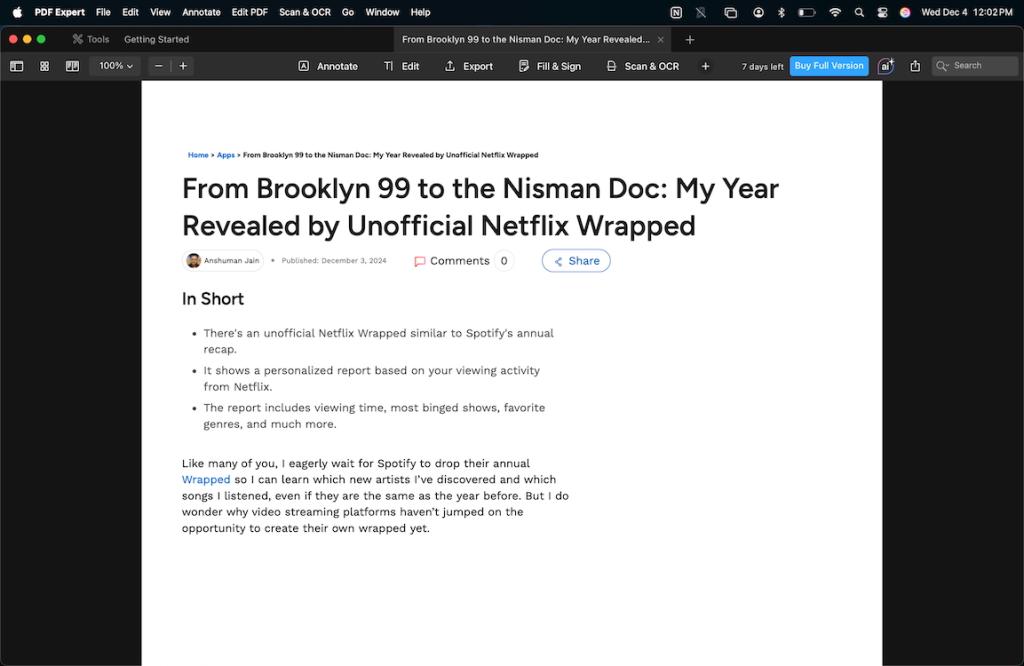Open the Help menu
This screenshot has width=1024, height=666.
(421, 12)
